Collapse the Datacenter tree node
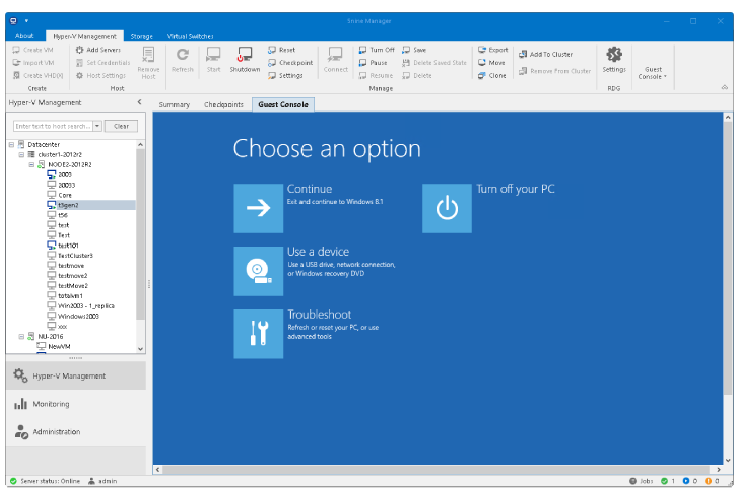The width and height of the screenshot is (740, 500). (x=10, y=144)
